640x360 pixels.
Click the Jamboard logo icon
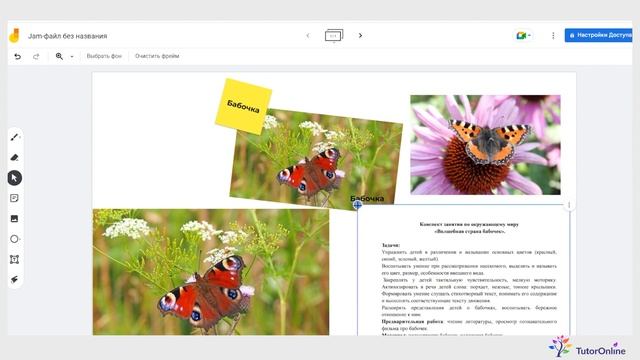click(x=14, y=36)
